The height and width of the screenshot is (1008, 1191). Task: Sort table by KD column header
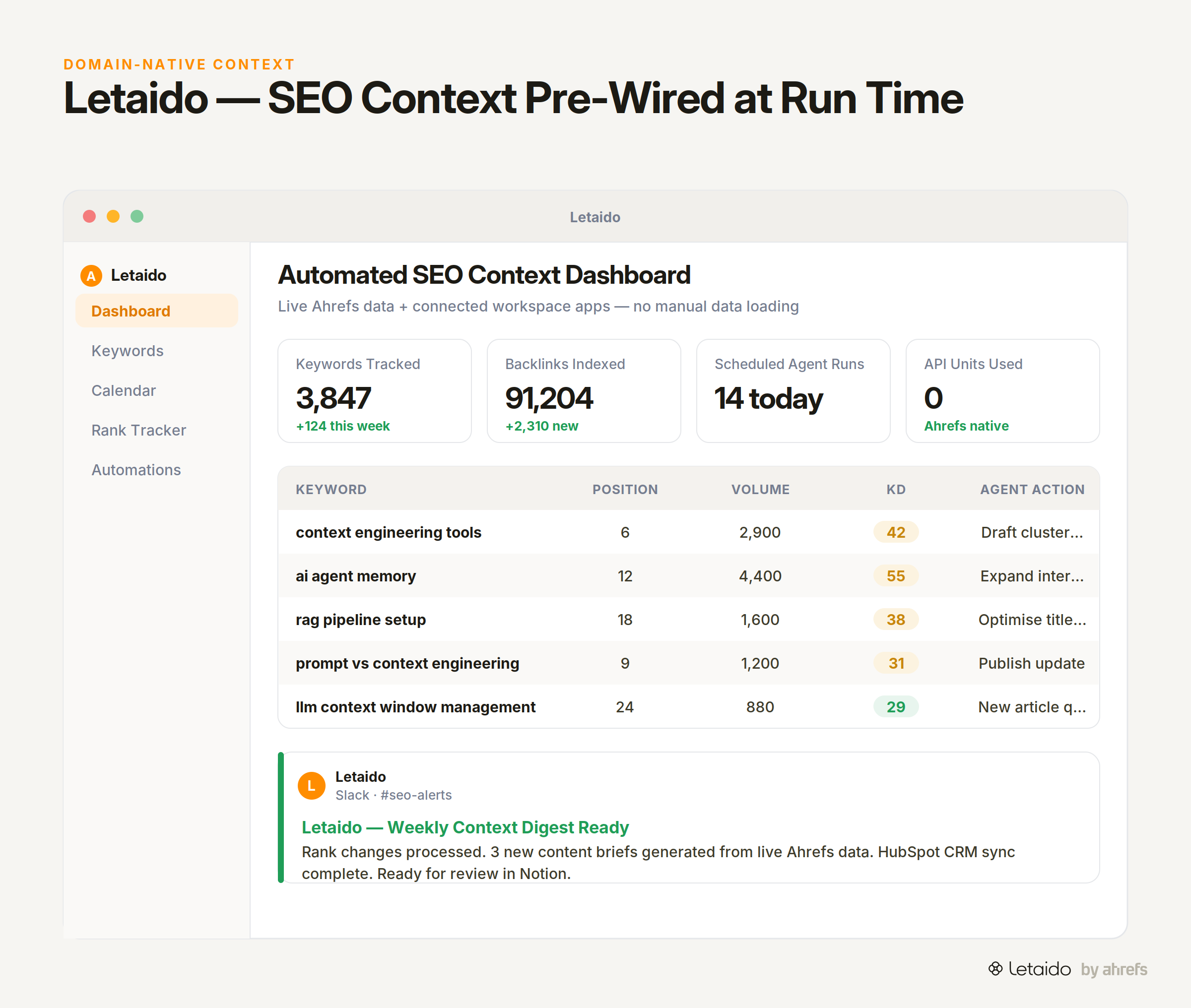click(x=896, y=490)
